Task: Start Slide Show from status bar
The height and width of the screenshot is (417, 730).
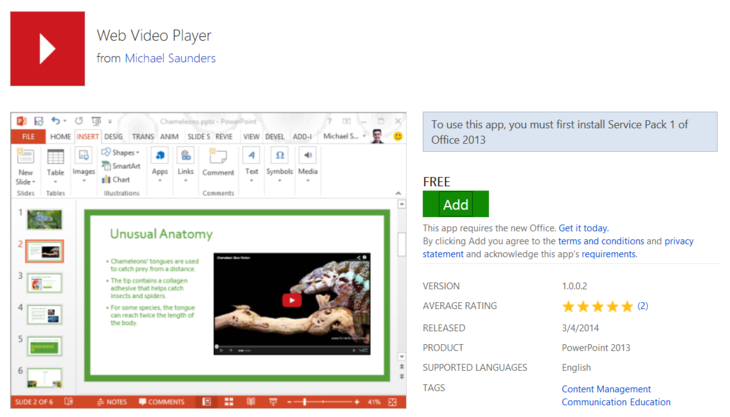Action: [x=273, y=402]
